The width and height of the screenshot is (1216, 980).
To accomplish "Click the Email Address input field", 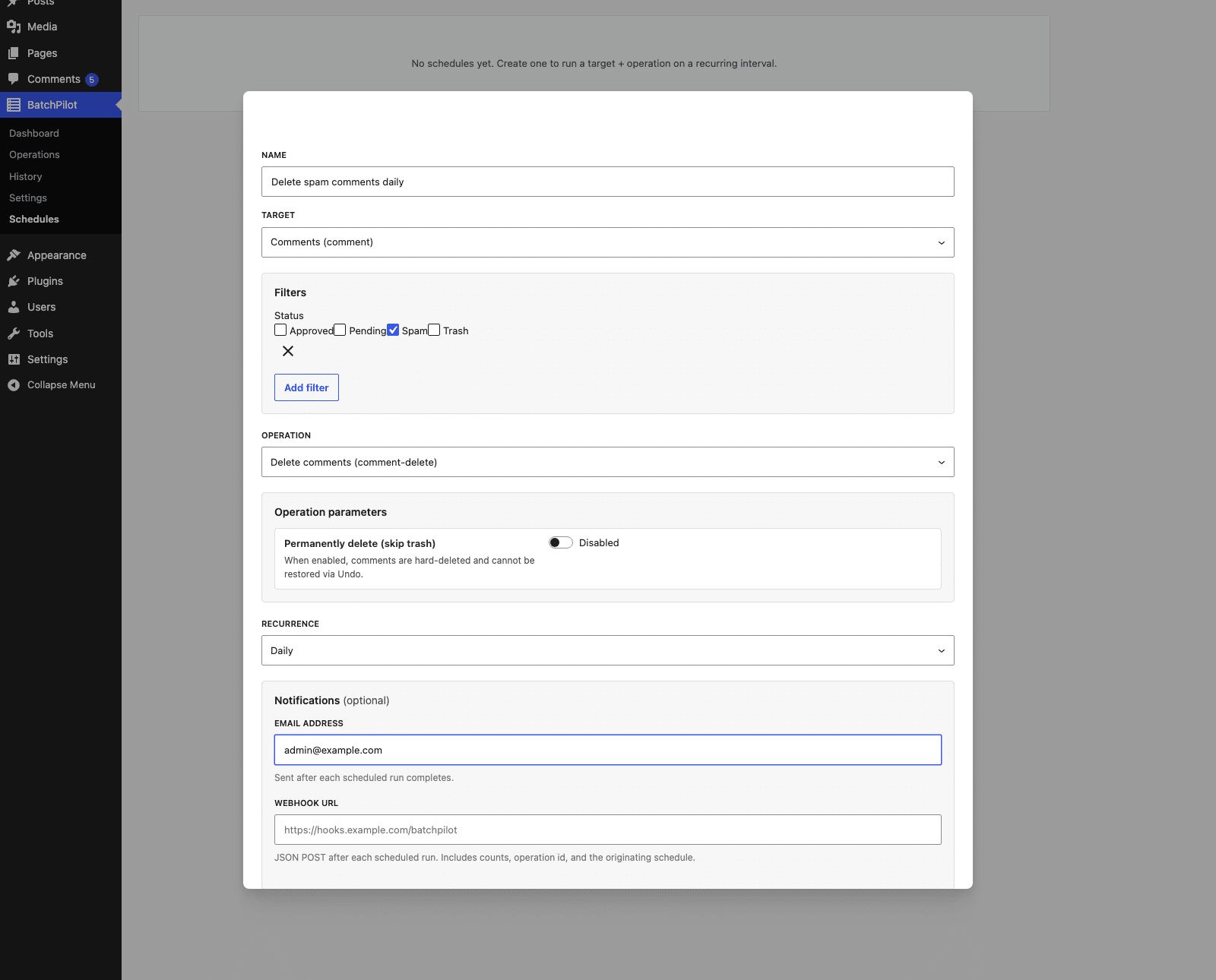I will [x=608, y=750].
